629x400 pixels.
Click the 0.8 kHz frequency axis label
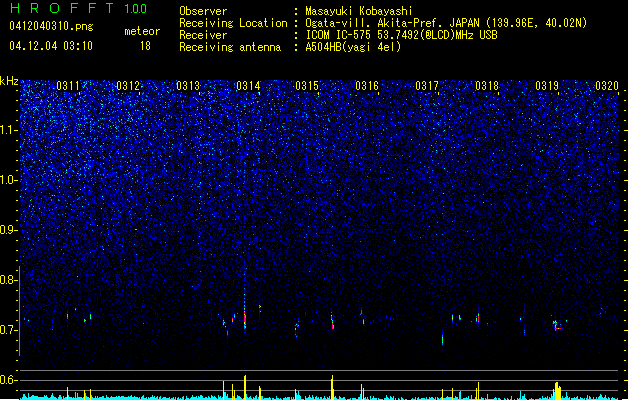pos(8,280)
